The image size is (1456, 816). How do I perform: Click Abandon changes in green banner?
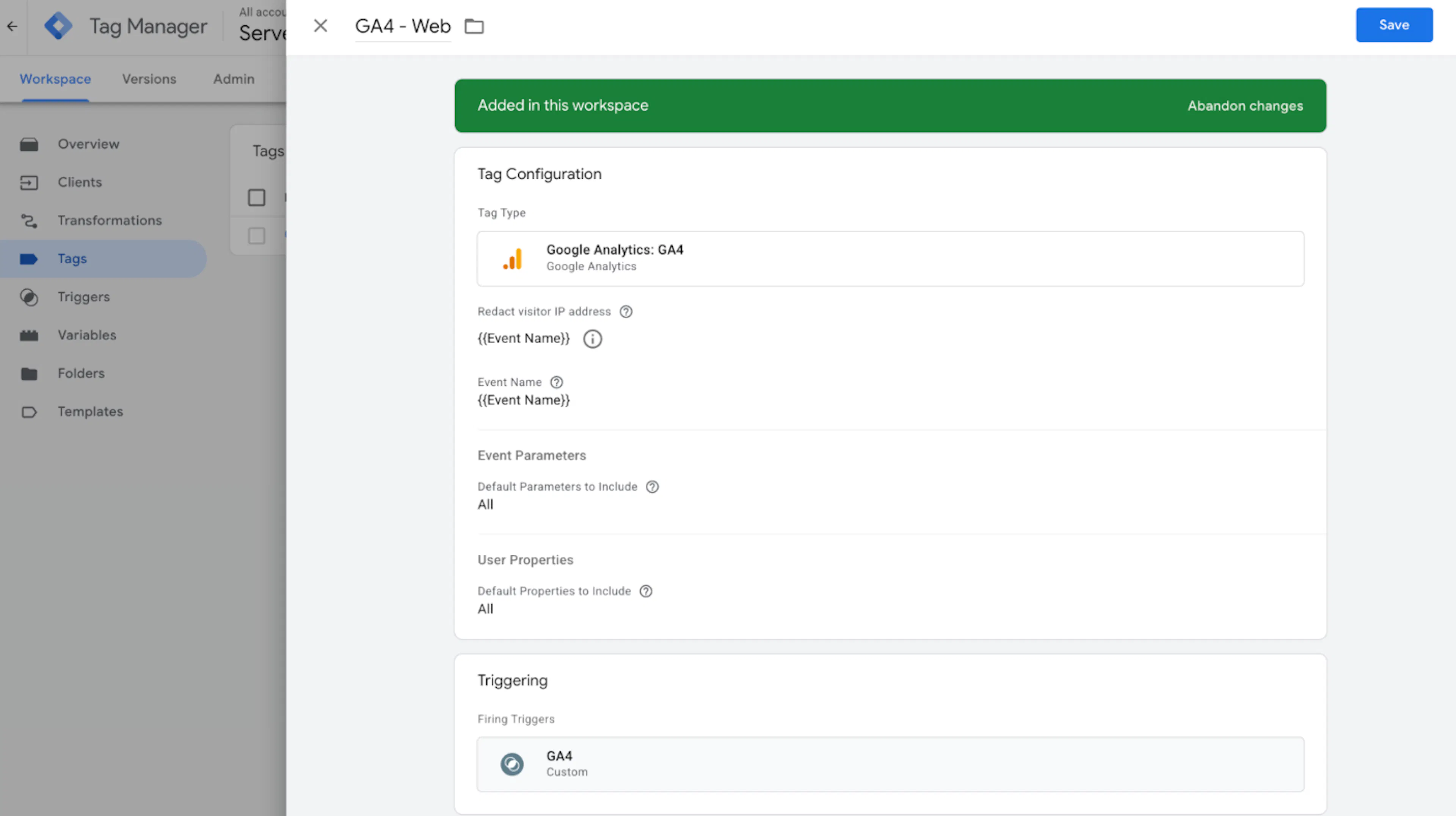1245,106
